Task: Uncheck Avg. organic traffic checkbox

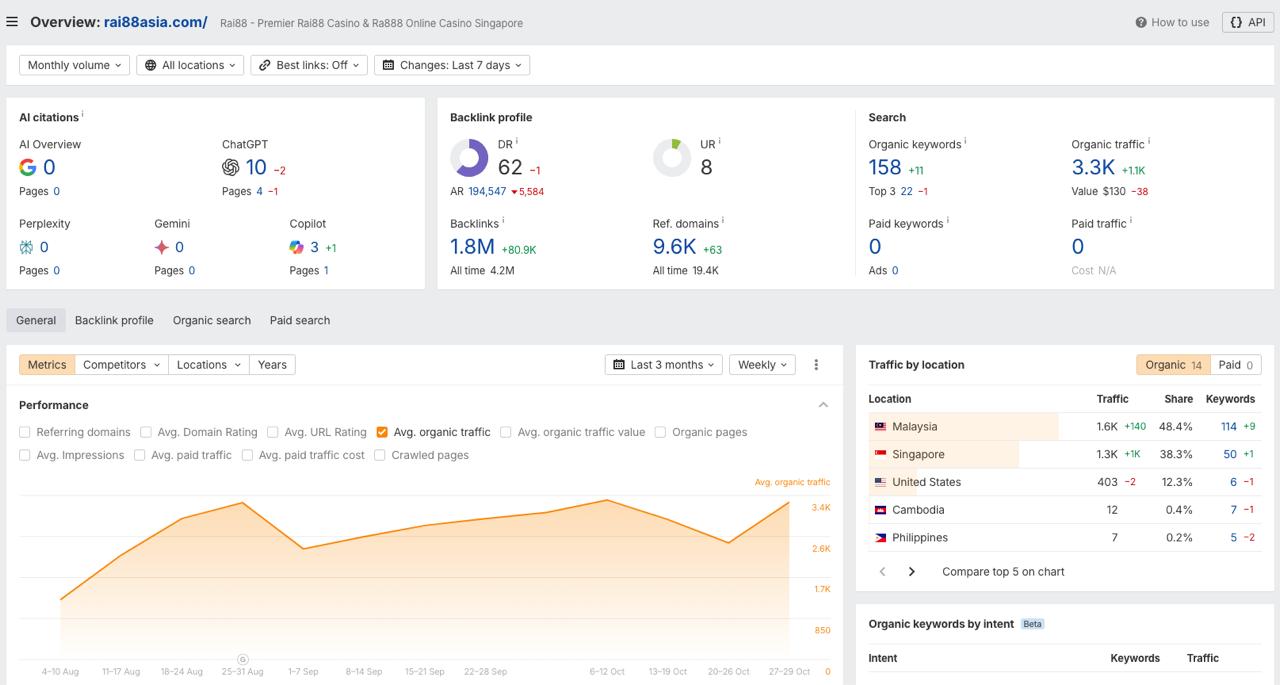Action: pyautogui.click(x=382, y=432)
